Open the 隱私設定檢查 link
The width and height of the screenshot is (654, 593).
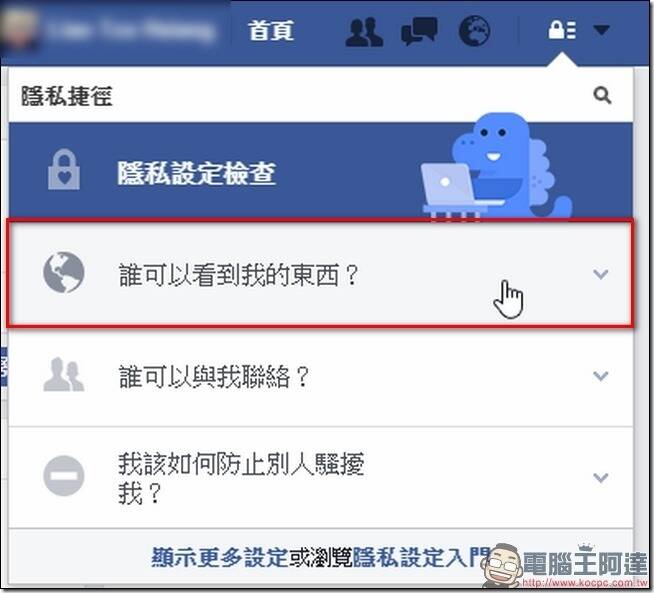(x=196, y=173)
